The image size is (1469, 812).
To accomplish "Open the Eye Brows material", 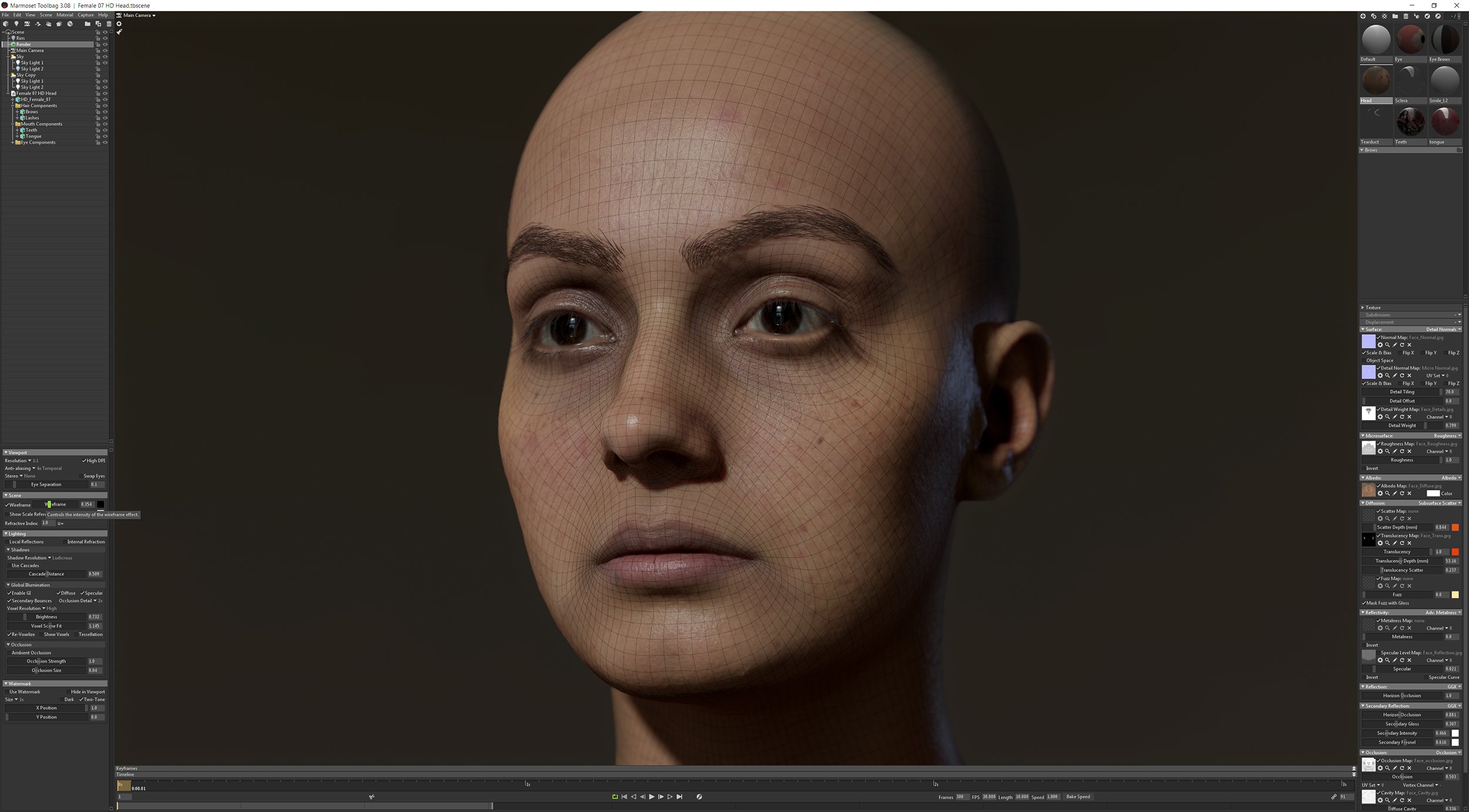I will [1445, 38].
